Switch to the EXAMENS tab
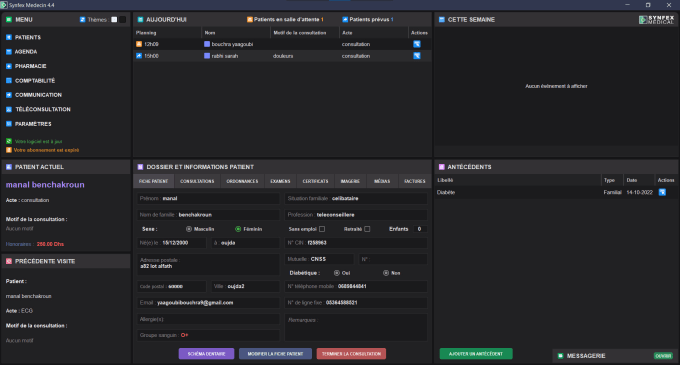 (280, 181)
